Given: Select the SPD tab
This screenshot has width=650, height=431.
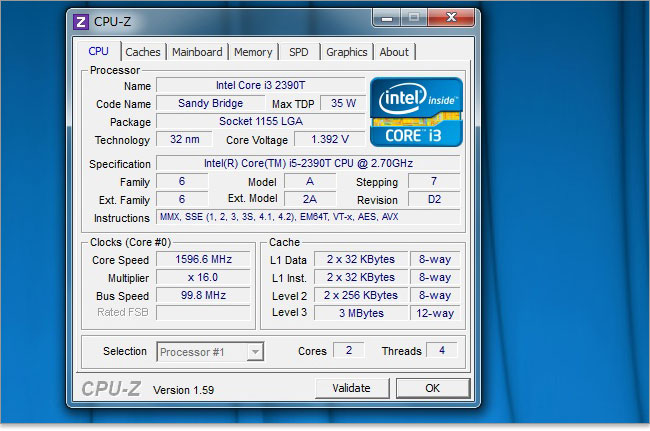Looking at the screenshot, I should coord(299,52).
